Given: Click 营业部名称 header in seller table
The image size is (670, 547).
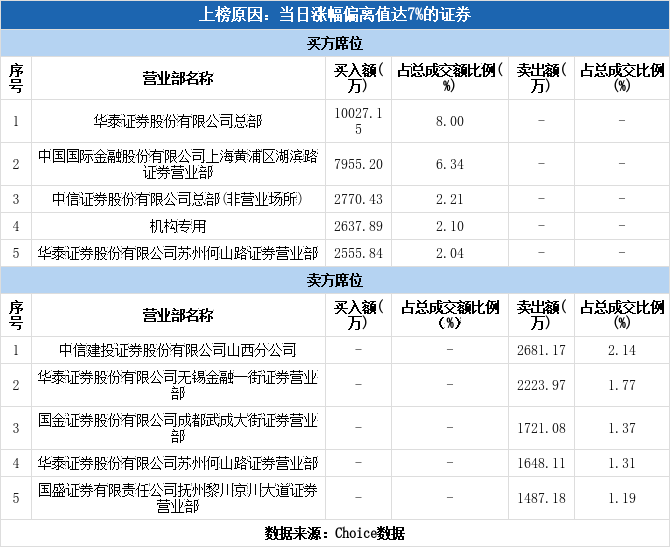Looking at the screenshot, I should [x=178, y=315].
